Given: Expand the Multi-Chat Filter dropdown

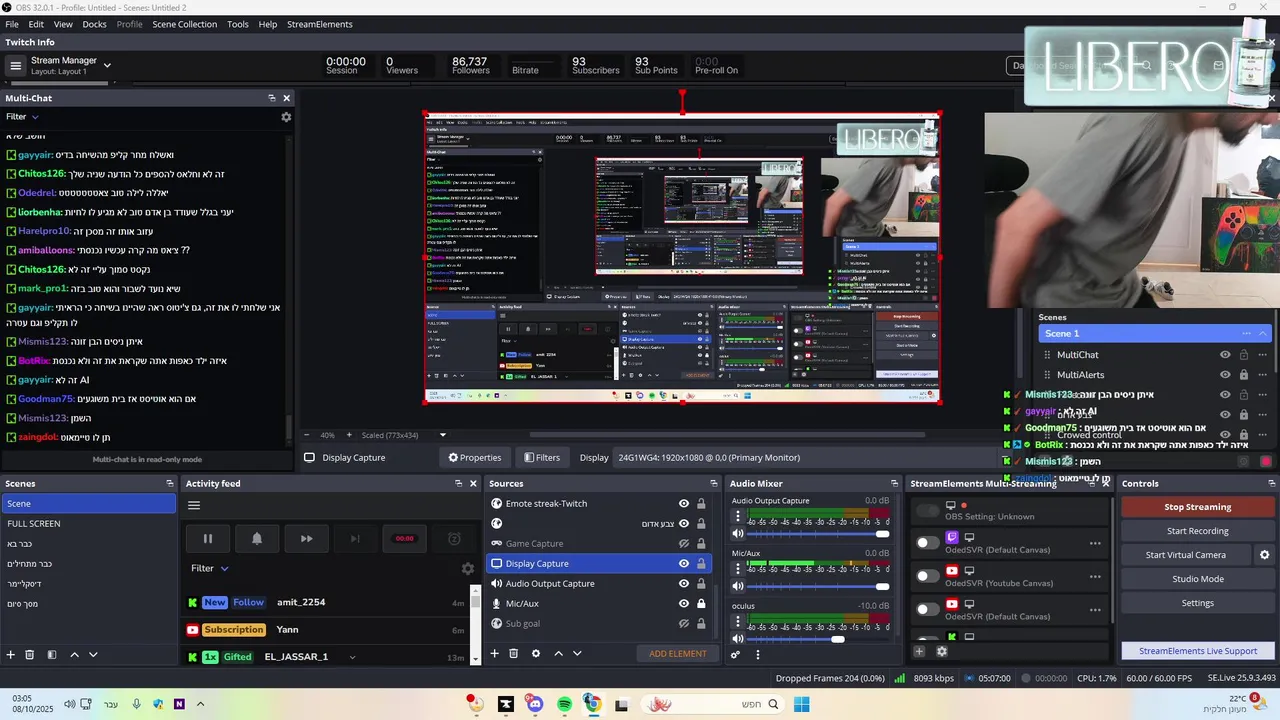Looking at the screenshot, I should tap(22, 117).
